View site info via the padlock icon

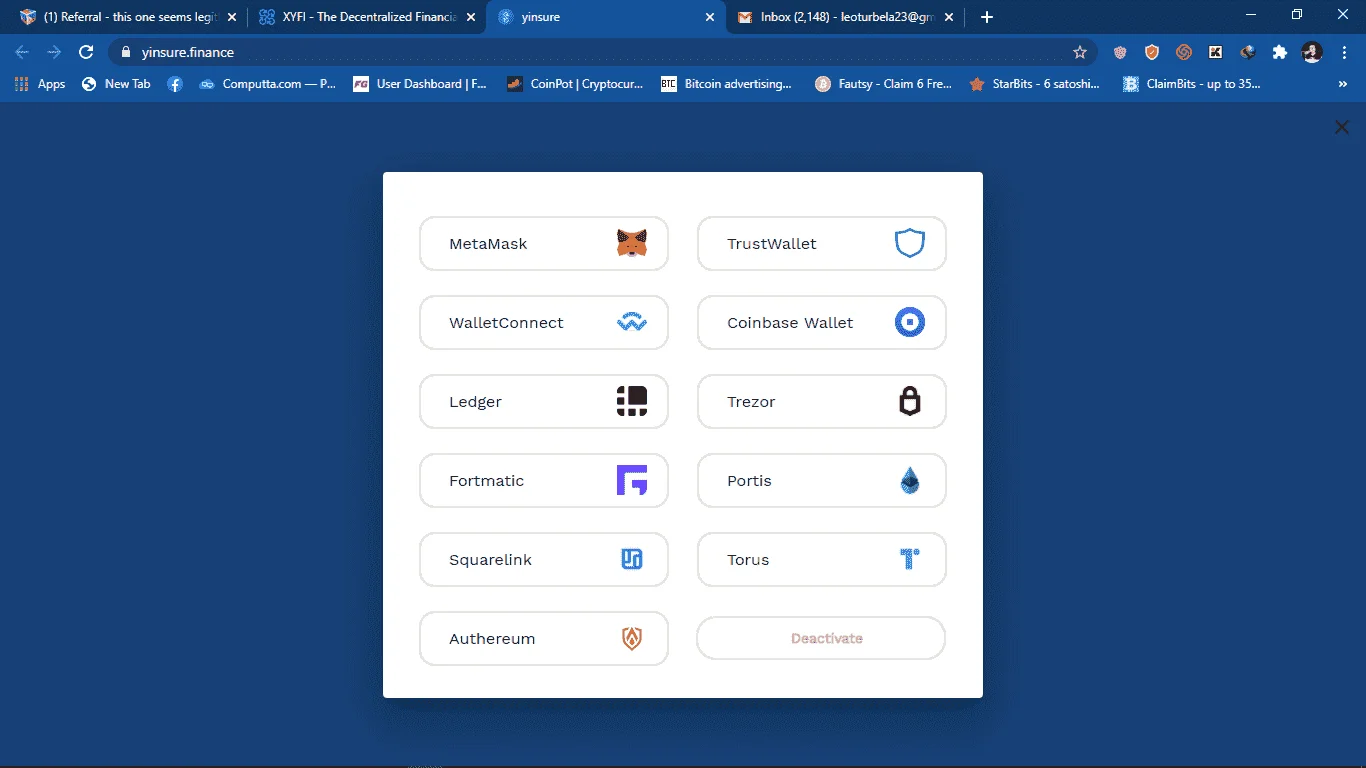[x=126, y=52]
